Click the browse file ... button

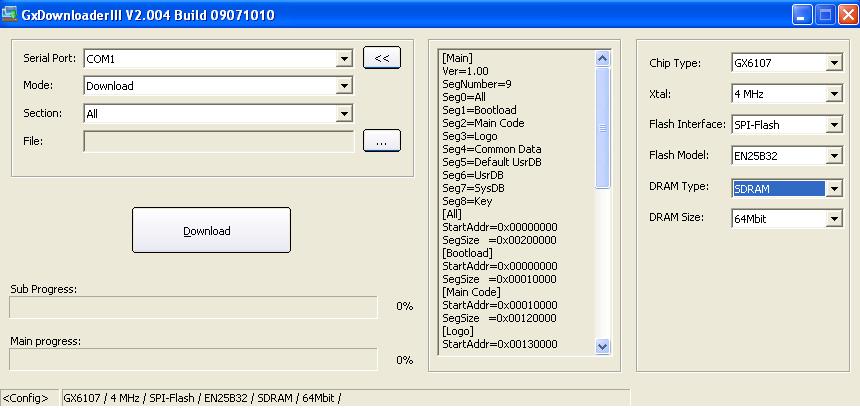(x=381, y=142)
